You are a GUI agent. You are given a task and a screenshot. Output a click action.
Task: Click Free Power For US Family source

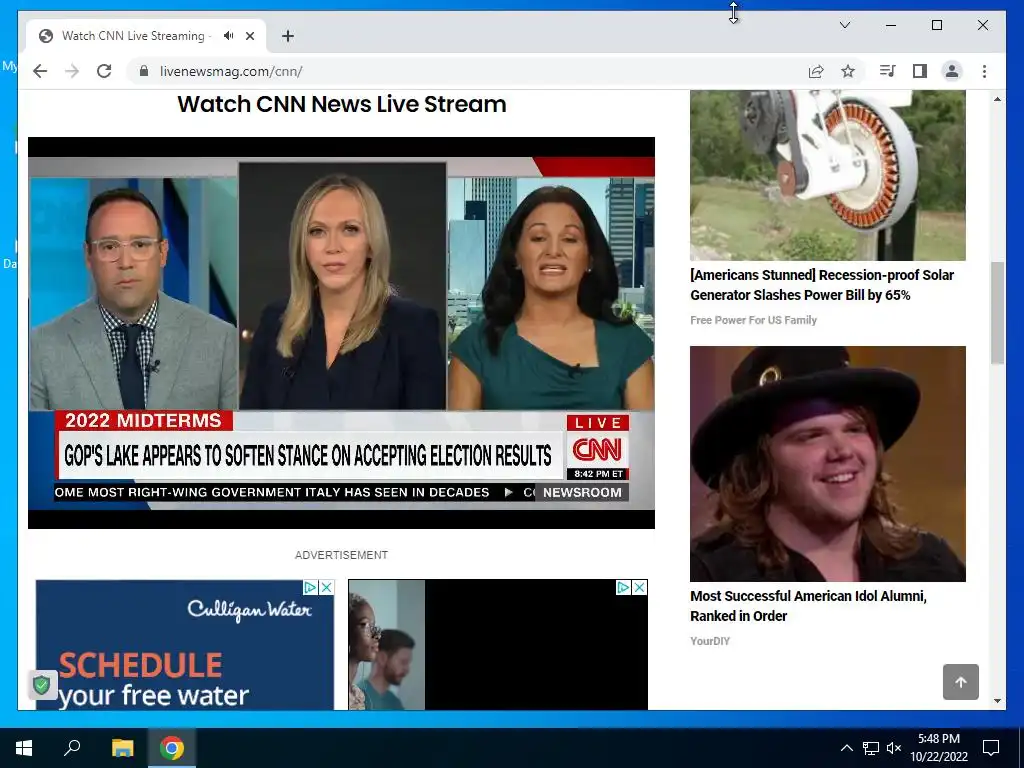tap(753, 320)
